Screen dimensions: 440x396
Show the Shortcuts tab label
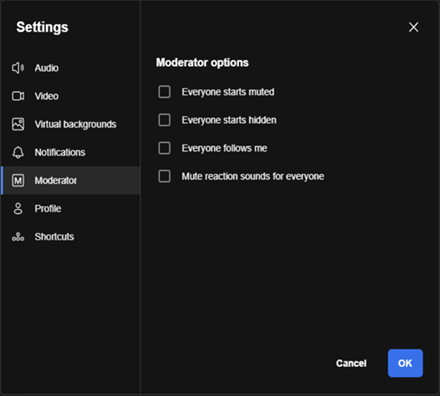(54, 237)
